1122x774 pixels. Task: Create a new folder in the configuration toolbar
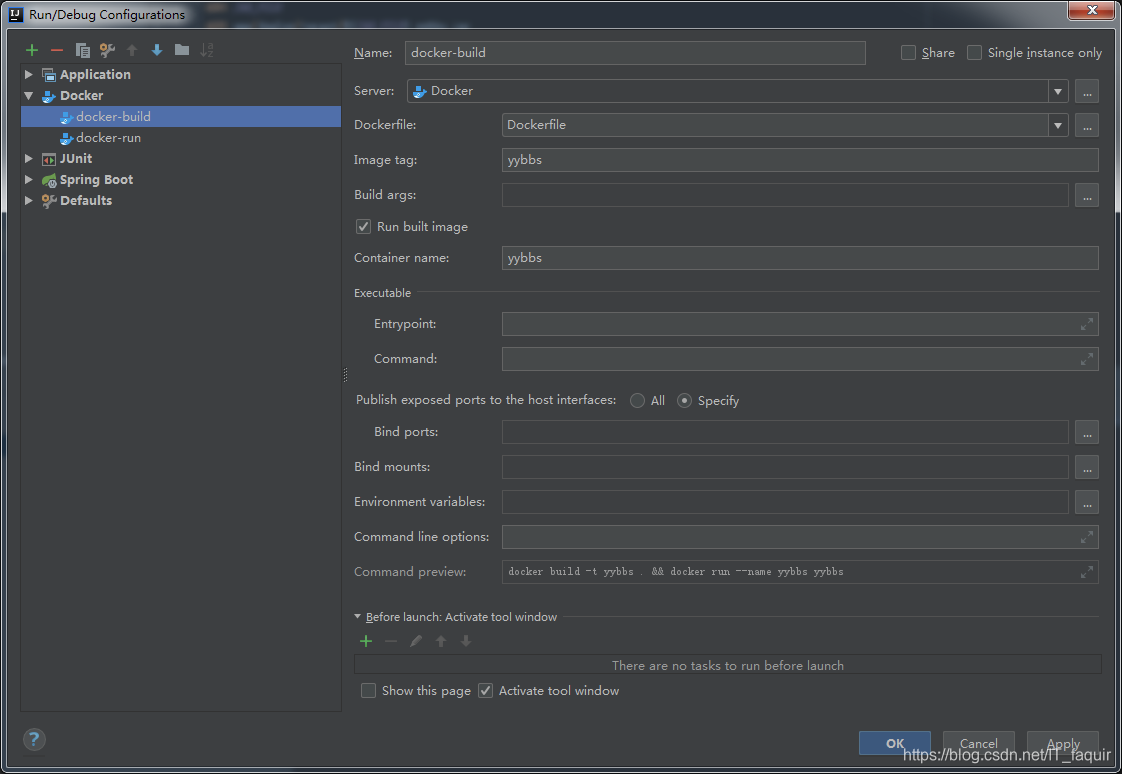pyautogui.click(x=182, y=50)
